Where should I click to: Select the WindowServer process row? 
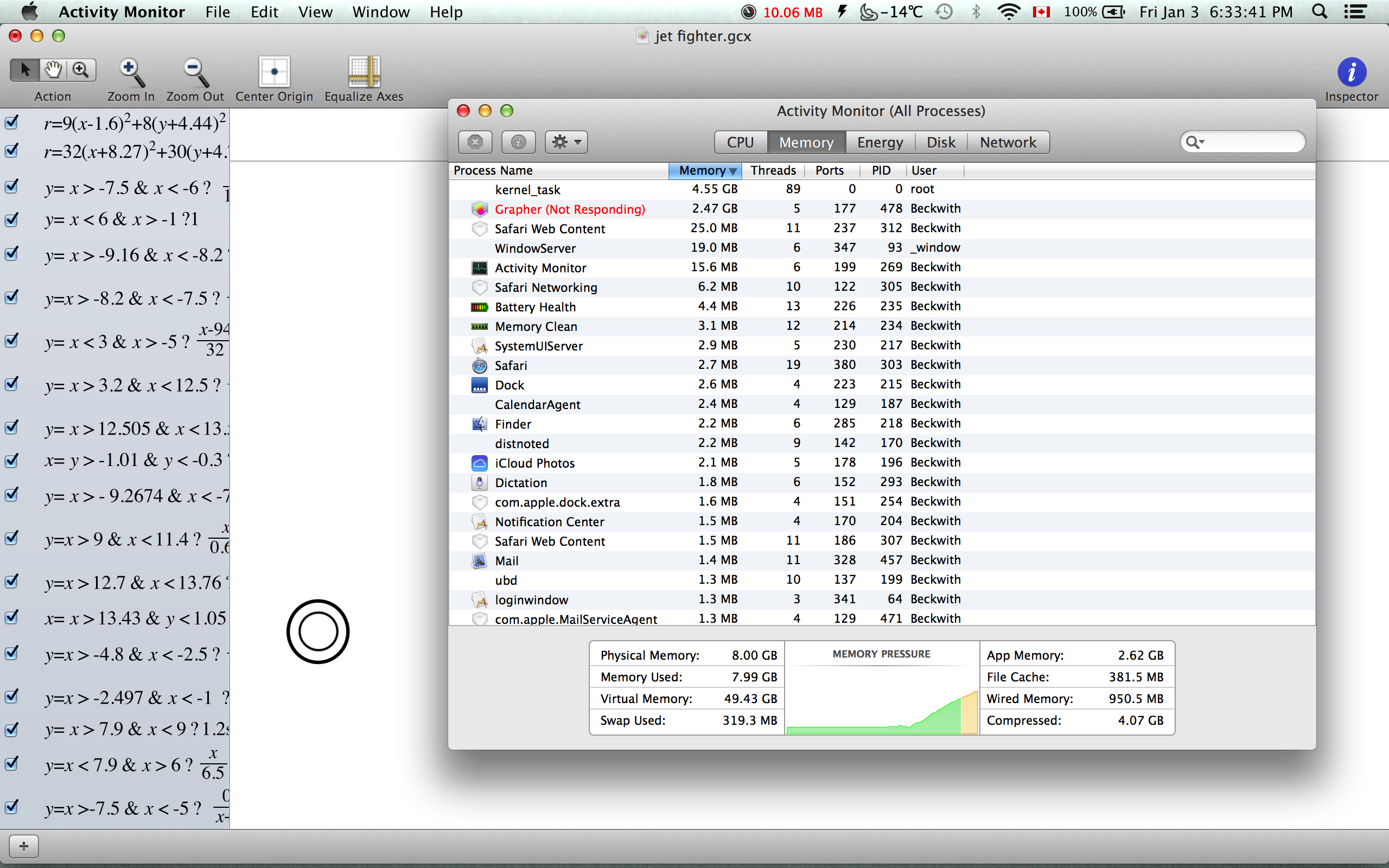[882, 248]
